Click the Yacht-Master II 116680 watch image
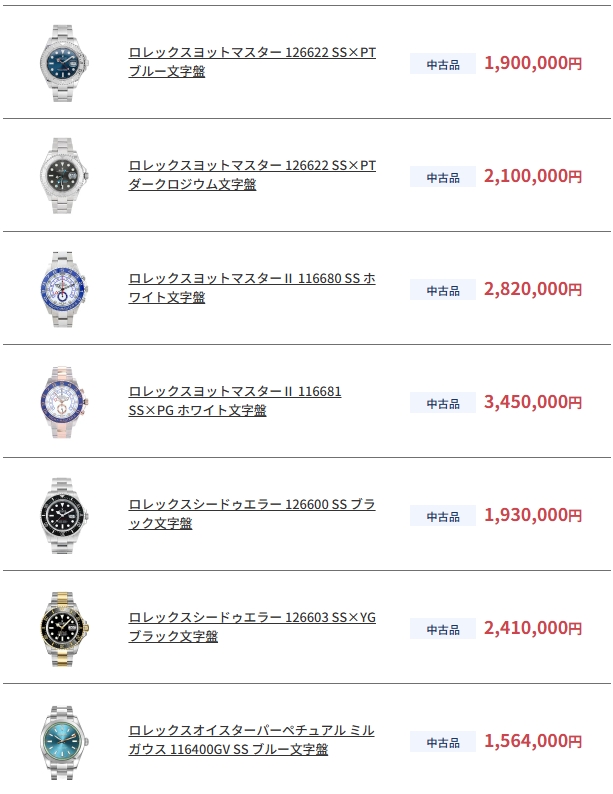Image resolution: width=613 pixels, height=794 pixels. (65, 288)
